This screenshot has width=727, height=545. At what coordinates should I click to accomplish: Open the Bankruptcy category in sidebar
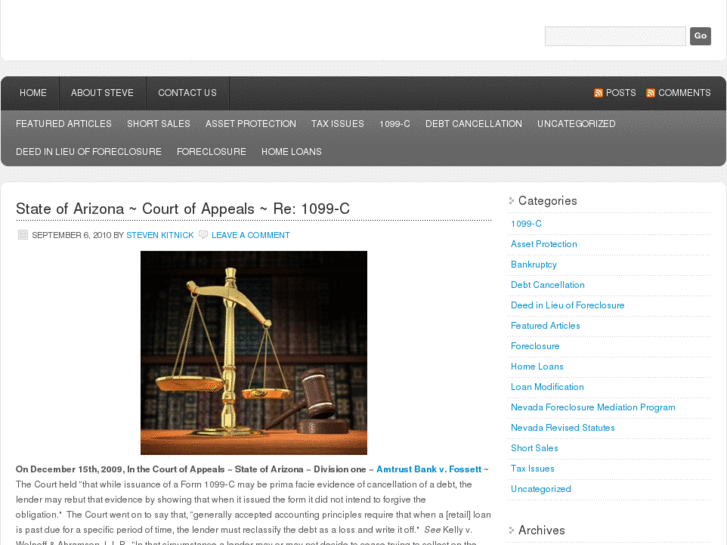(x=534, y=264)
